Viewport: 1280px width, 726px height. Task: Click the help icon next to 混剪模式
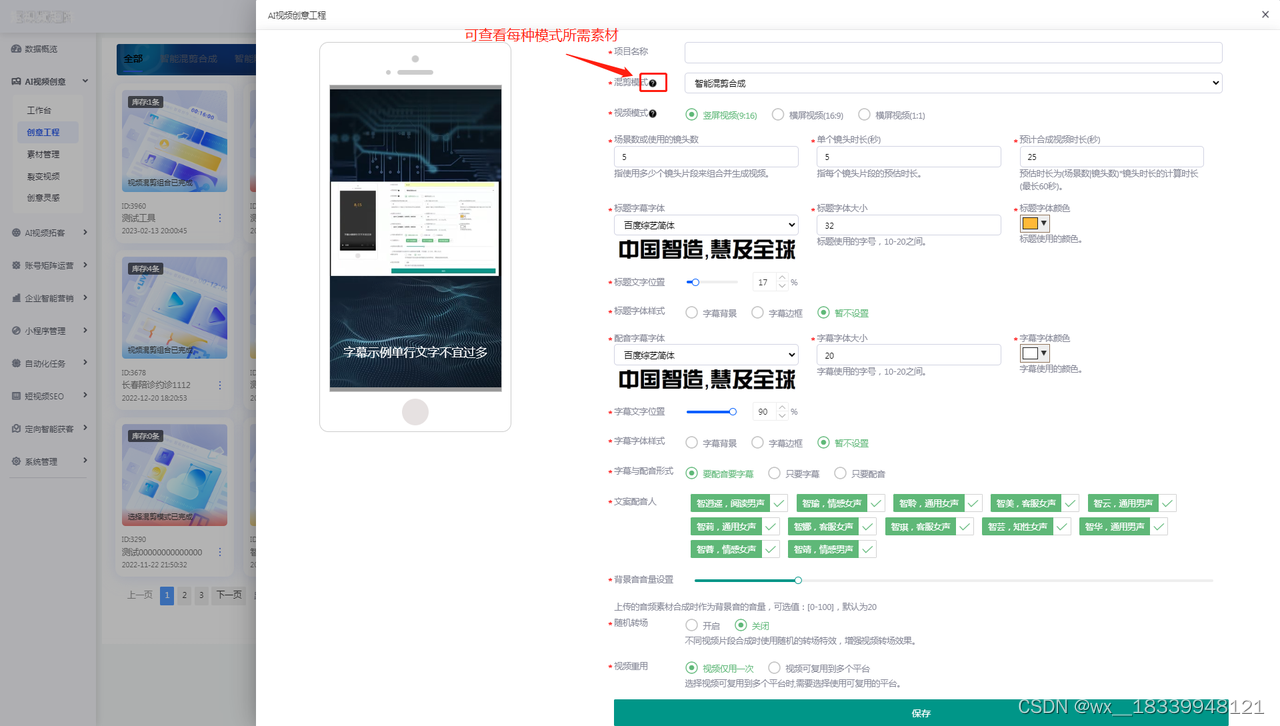pyautogui.click(x=653, y=83)
